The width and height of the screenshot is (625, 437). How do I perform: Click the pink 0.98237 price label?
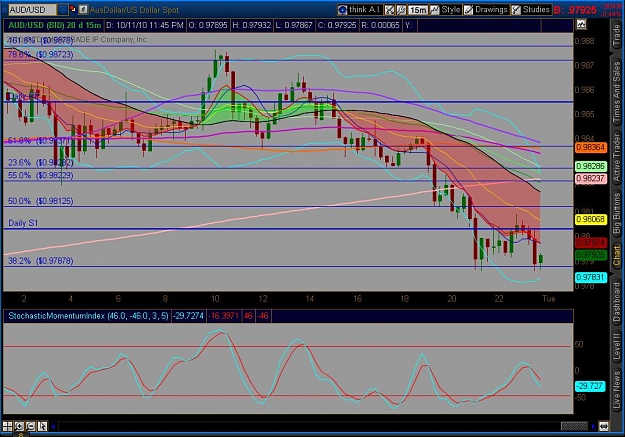(x=591, y=179)
